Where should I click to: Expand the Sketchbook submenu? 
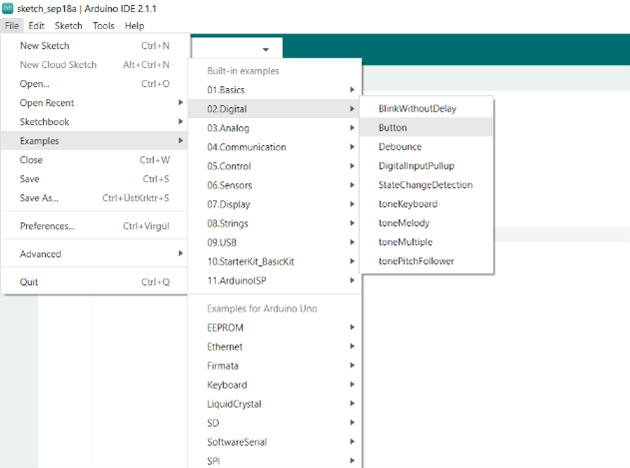(x=95, y=122)
